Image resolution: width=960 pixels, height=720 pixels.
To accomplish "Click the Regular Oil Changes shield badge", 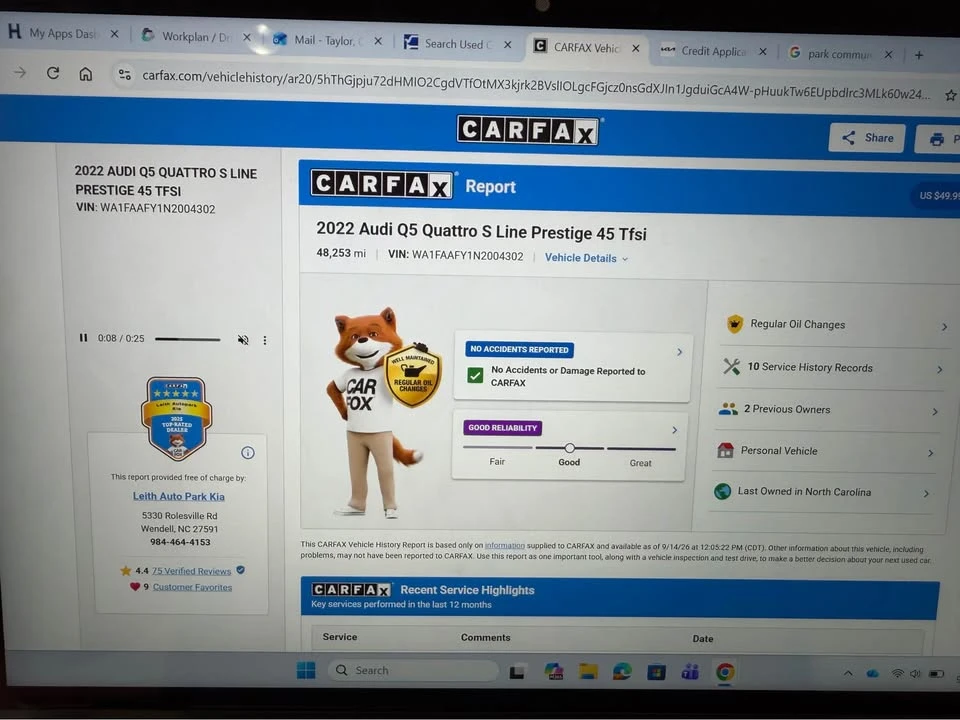I will pyautogui.click(x=413, y=375).
